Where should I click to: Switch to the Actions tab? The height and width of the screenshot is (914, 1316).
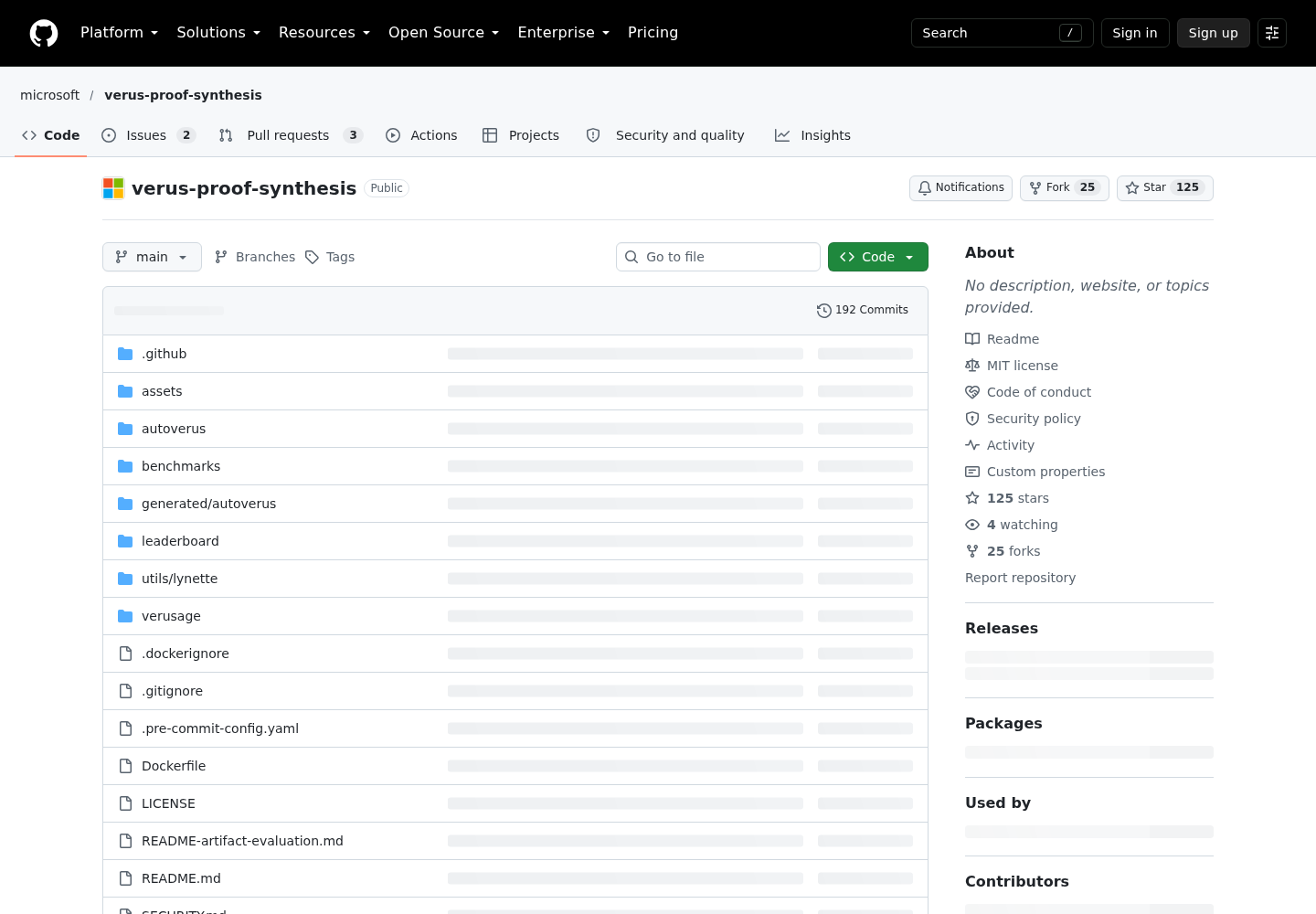(x=421, y=135)
